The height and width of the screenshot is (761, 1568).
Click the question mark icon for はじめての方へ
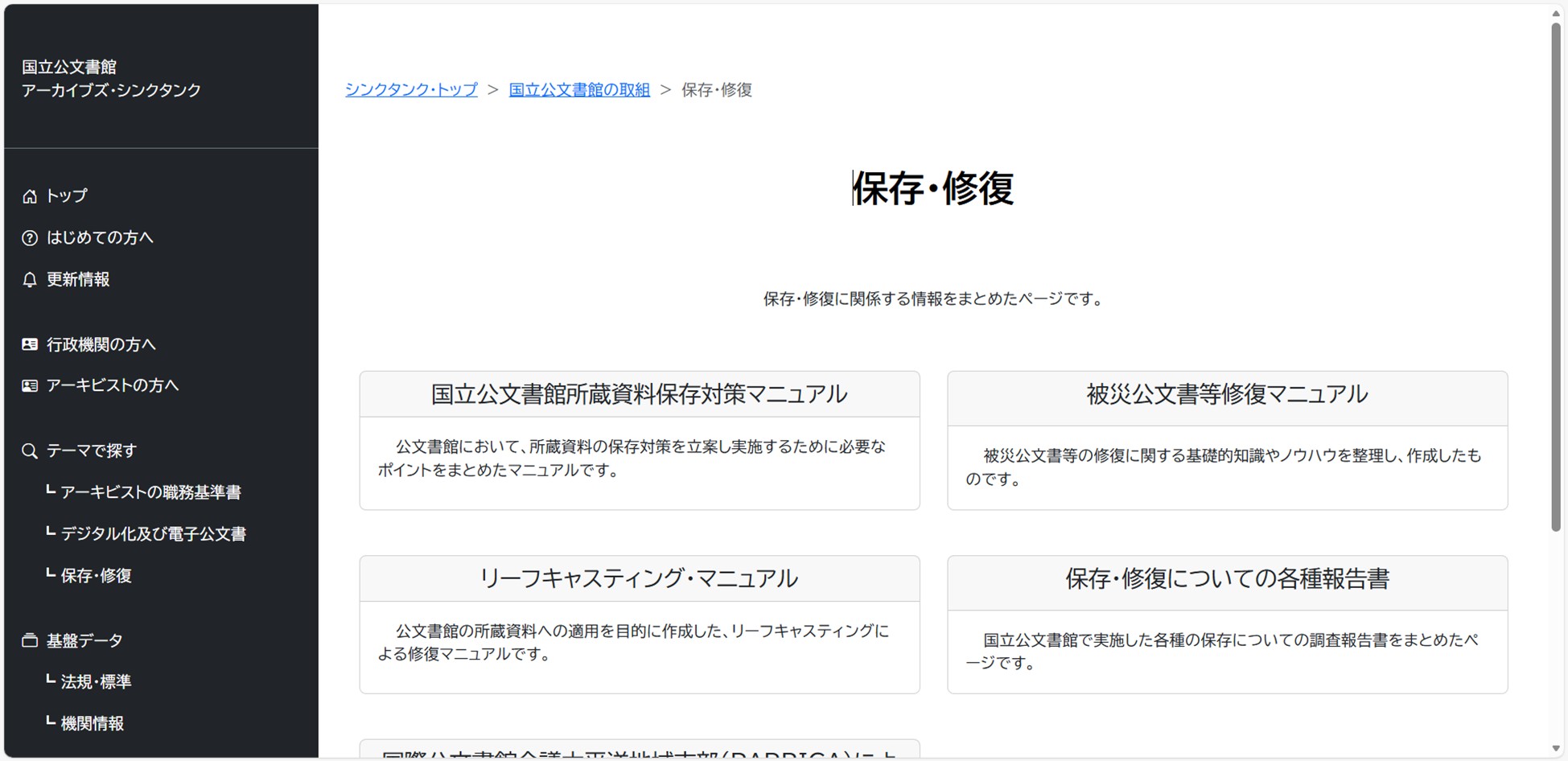coord(30,238)
